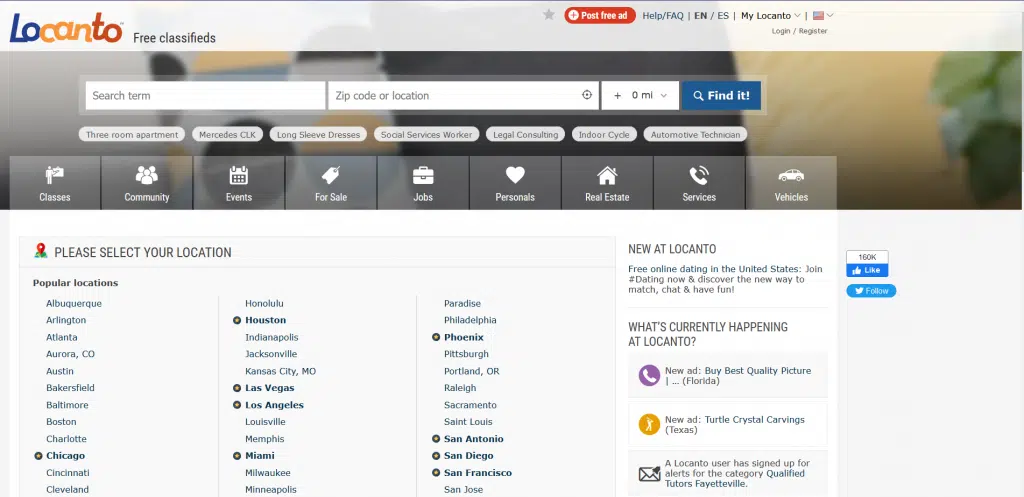This screenshot has width=1024, height=497.
Task: Choose Phoenix location
Action: pyautogui.click(x=464, y=337)
